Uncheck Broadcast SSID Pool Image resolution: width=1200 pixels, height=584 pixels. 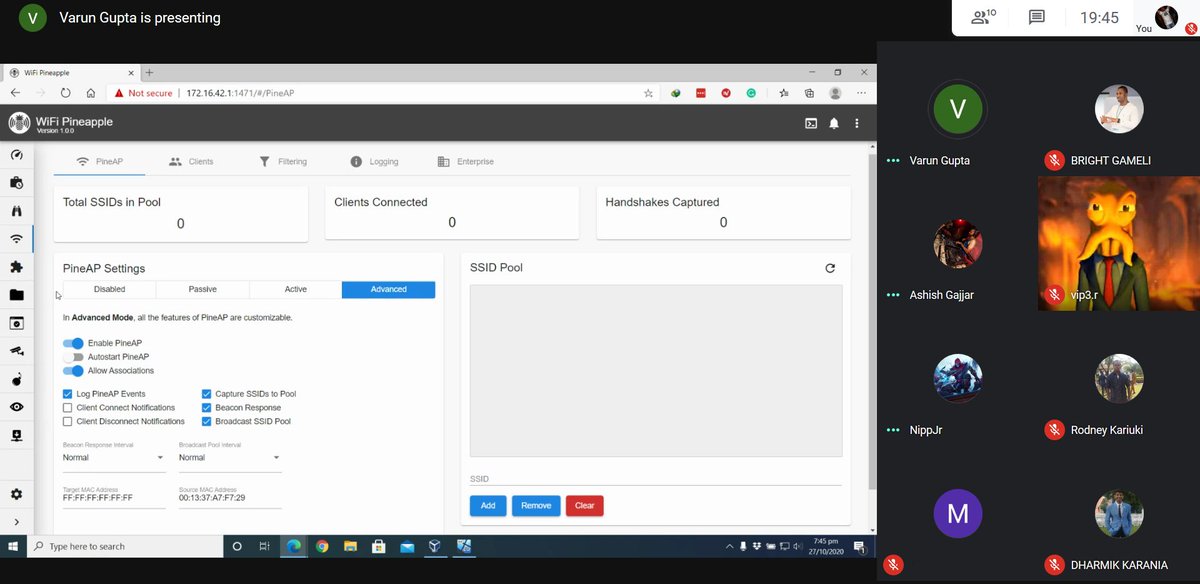(206, 422)
